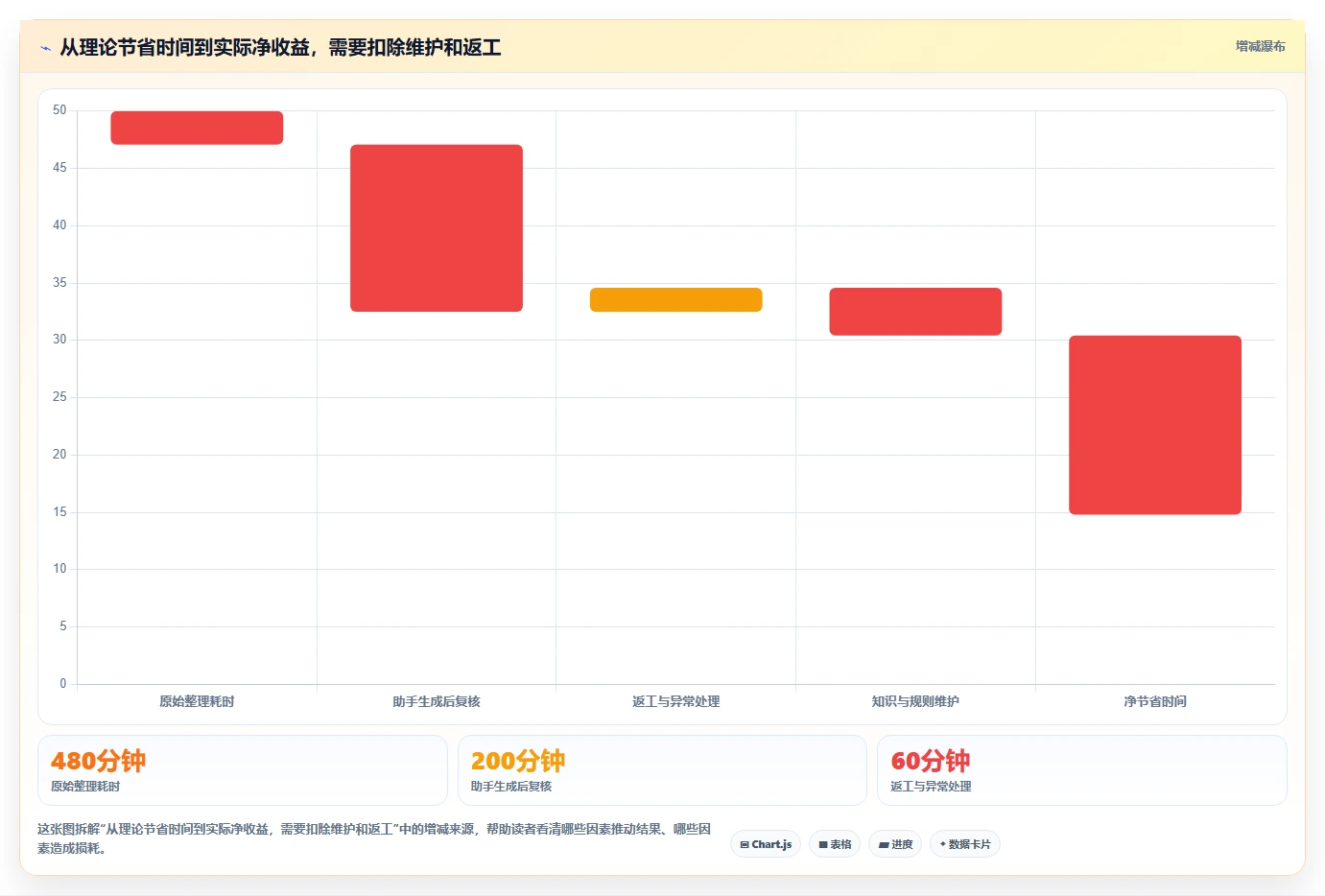Click the chart title text

(x=281, y=47)
